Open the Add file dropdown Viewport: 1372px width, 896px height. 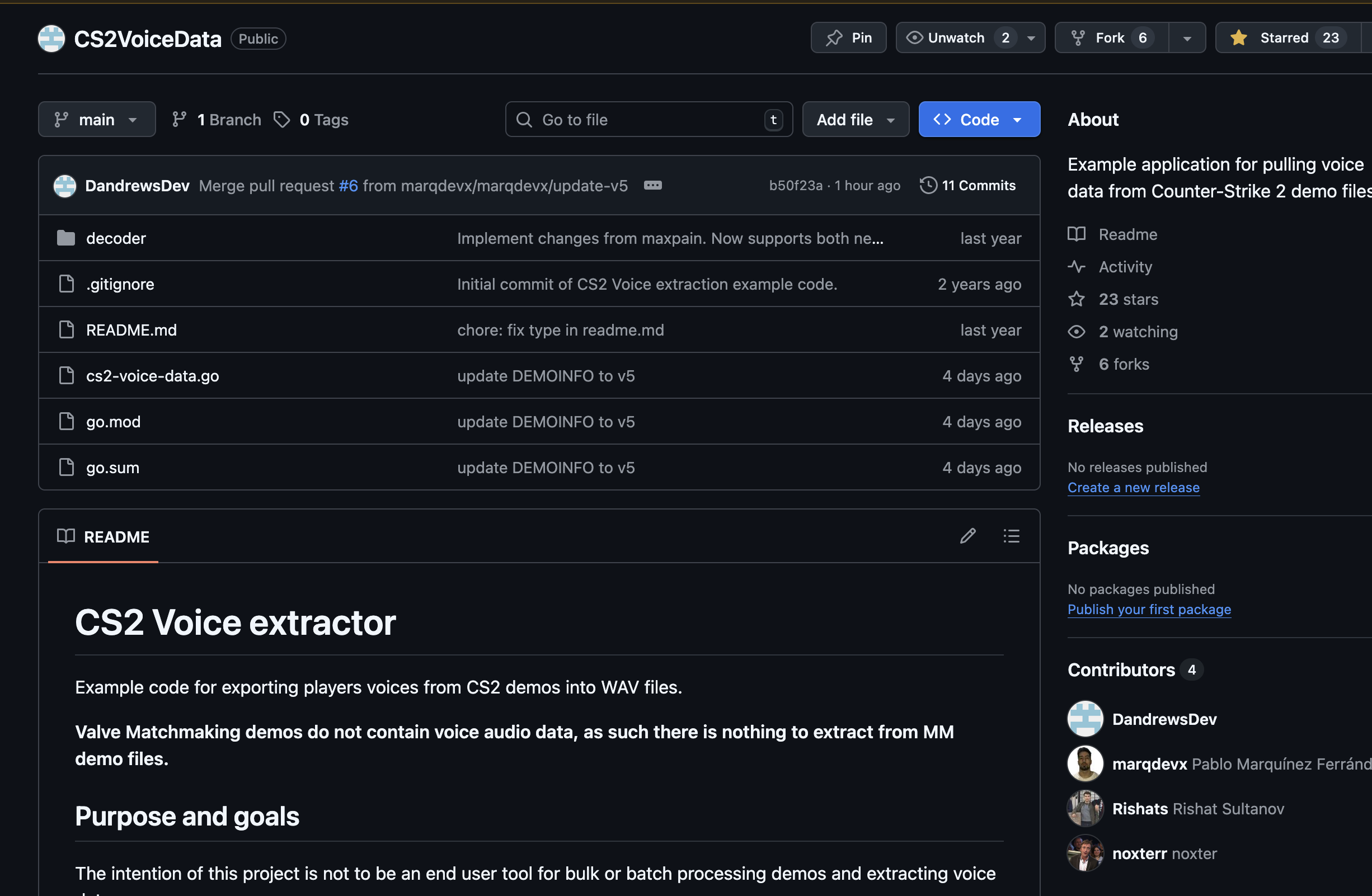click(856, 120)
